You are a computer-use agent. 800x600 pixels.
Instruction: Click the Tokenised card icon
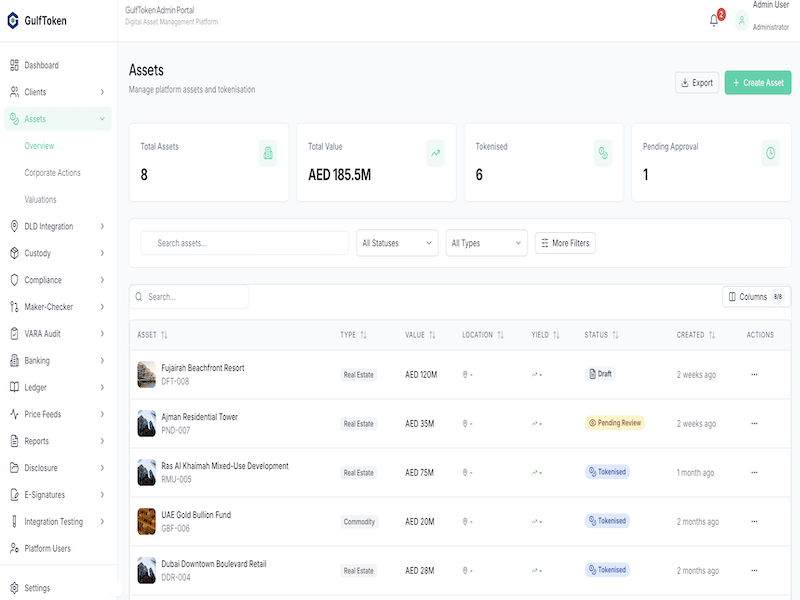click(603, 153)
